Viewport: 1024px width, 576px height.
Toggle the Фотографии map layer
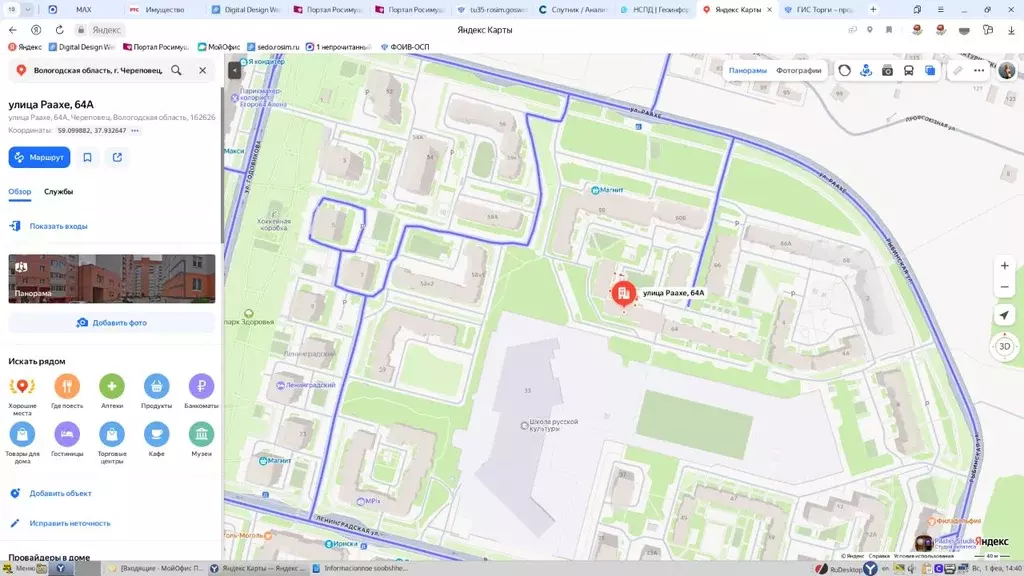798,70
